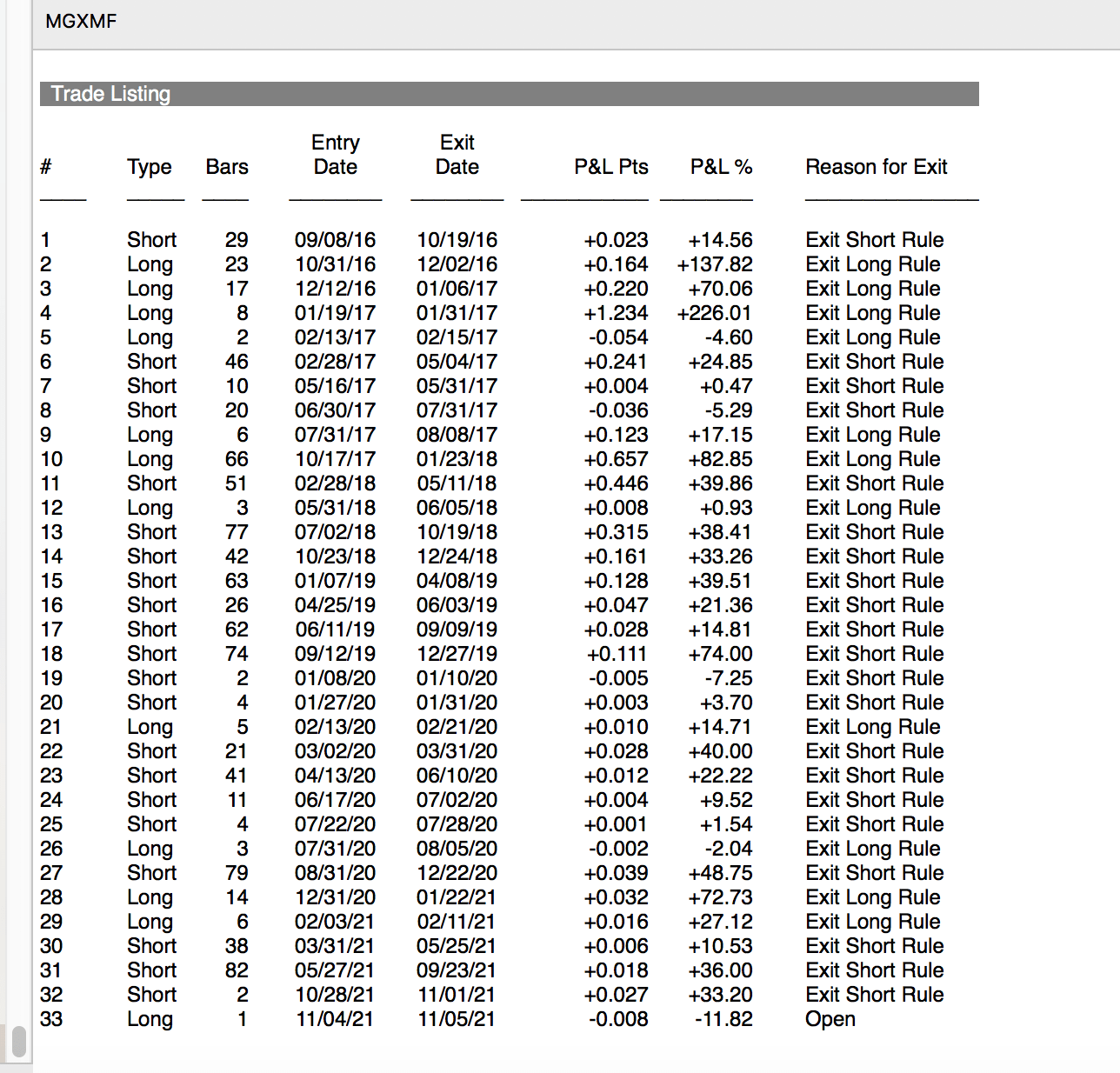
Task: Click "Open" exit reason on trade 33
Action: click(x=830, y=1019)
